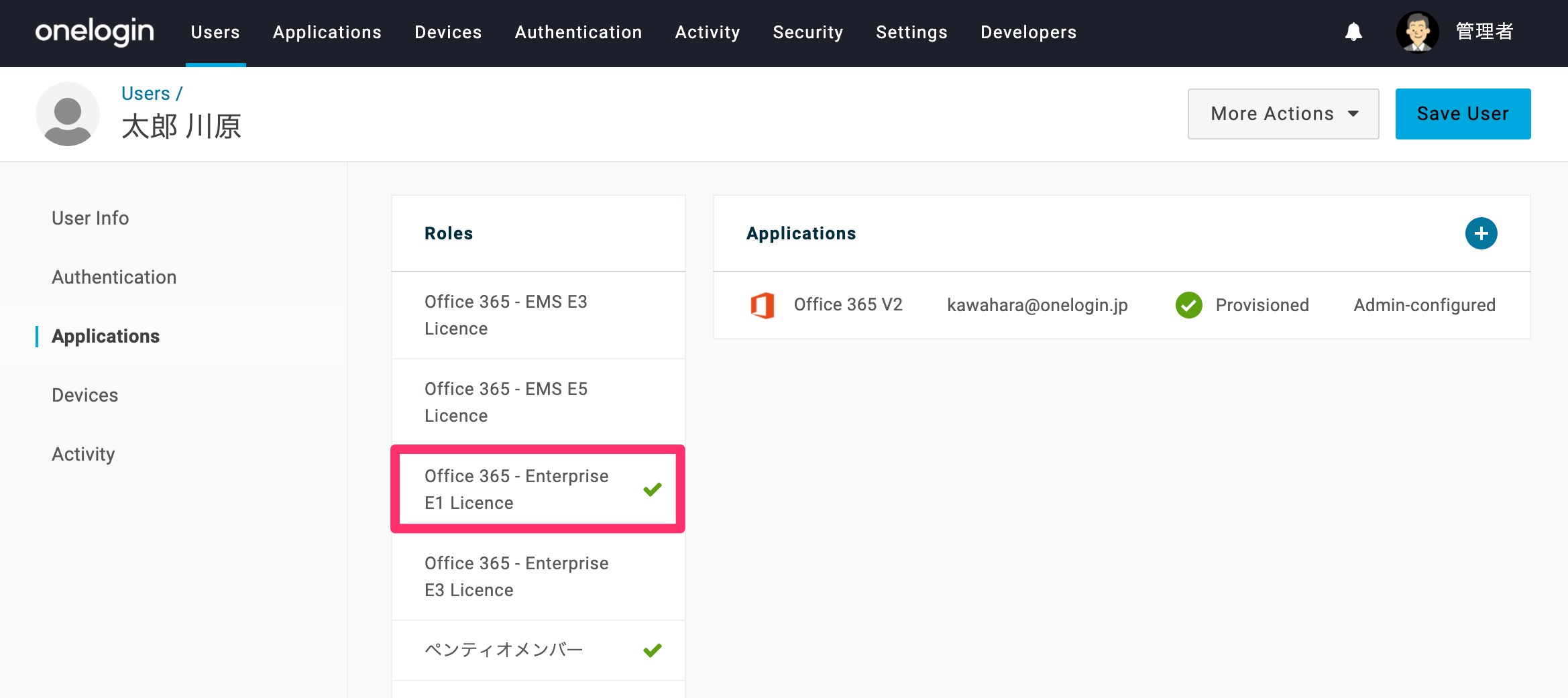Toggle the Office 365 EMS E5 Licence role
1568x698 pixels.
(x=538, y=402)
